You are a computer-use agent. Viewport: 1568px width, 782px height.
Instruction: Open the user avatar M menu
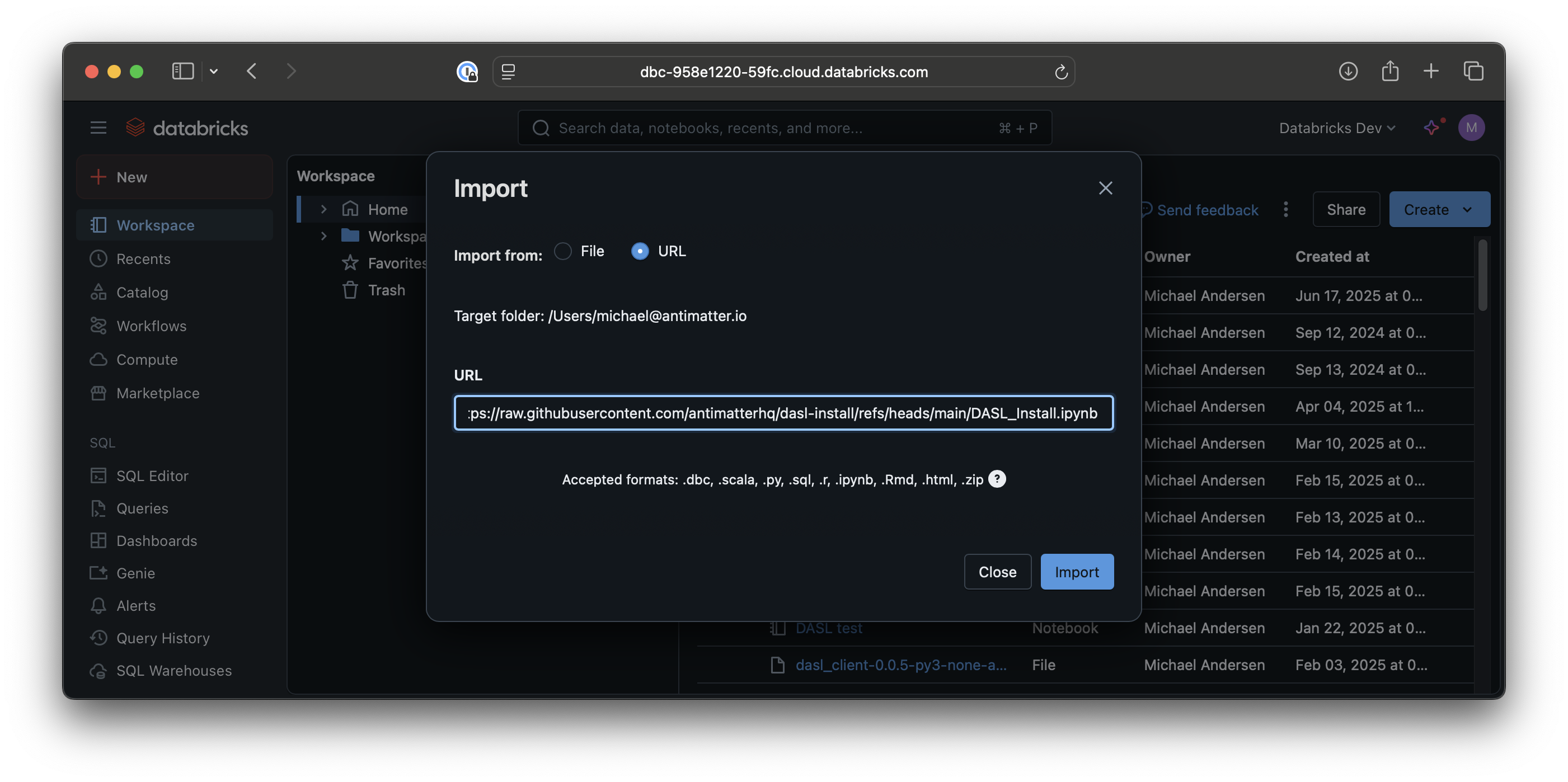pyautogui.click(x=1471, y=128)
